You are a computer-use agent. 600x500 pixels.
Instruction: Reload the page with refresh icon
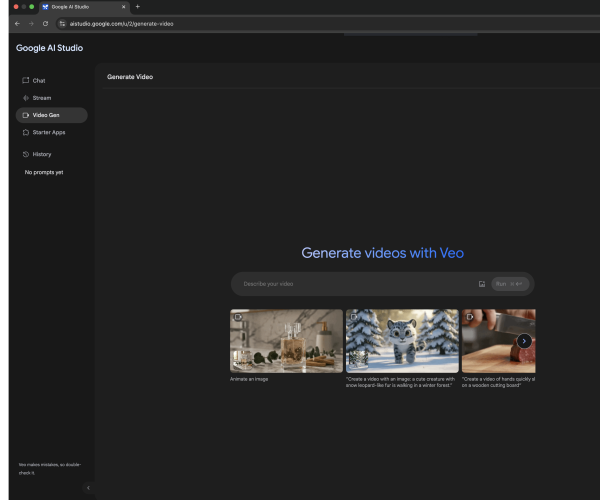pos(46,24)
